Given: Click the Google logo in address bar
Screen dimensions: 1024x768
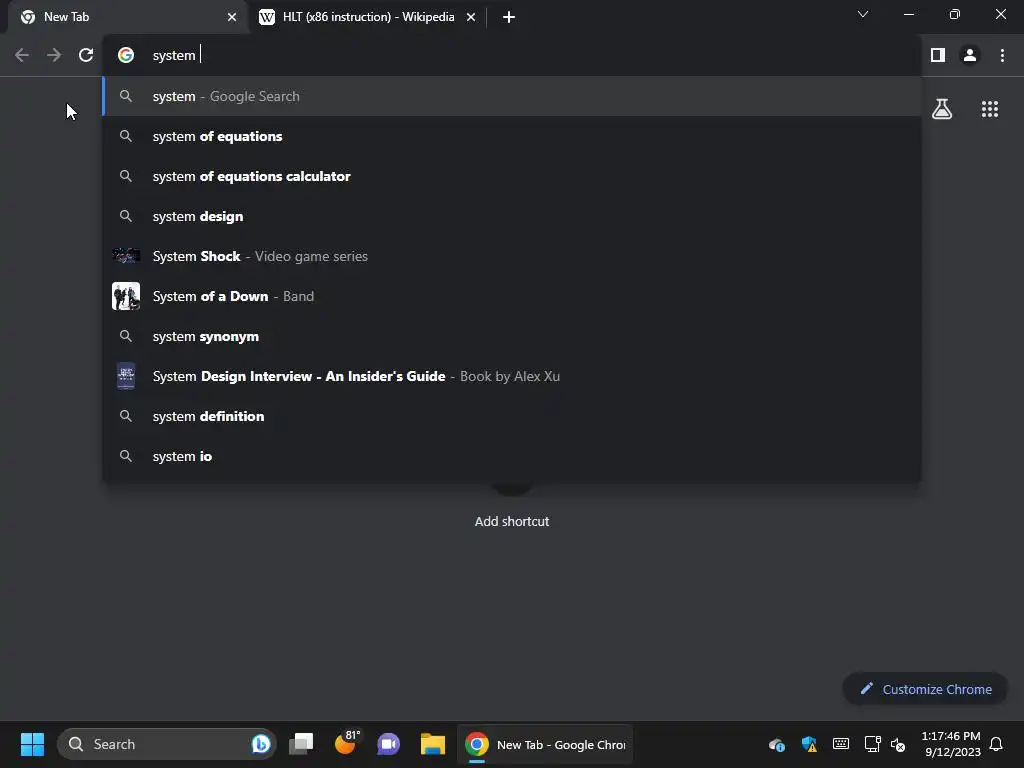Looking at the screenshot, I should pos(126,56).
